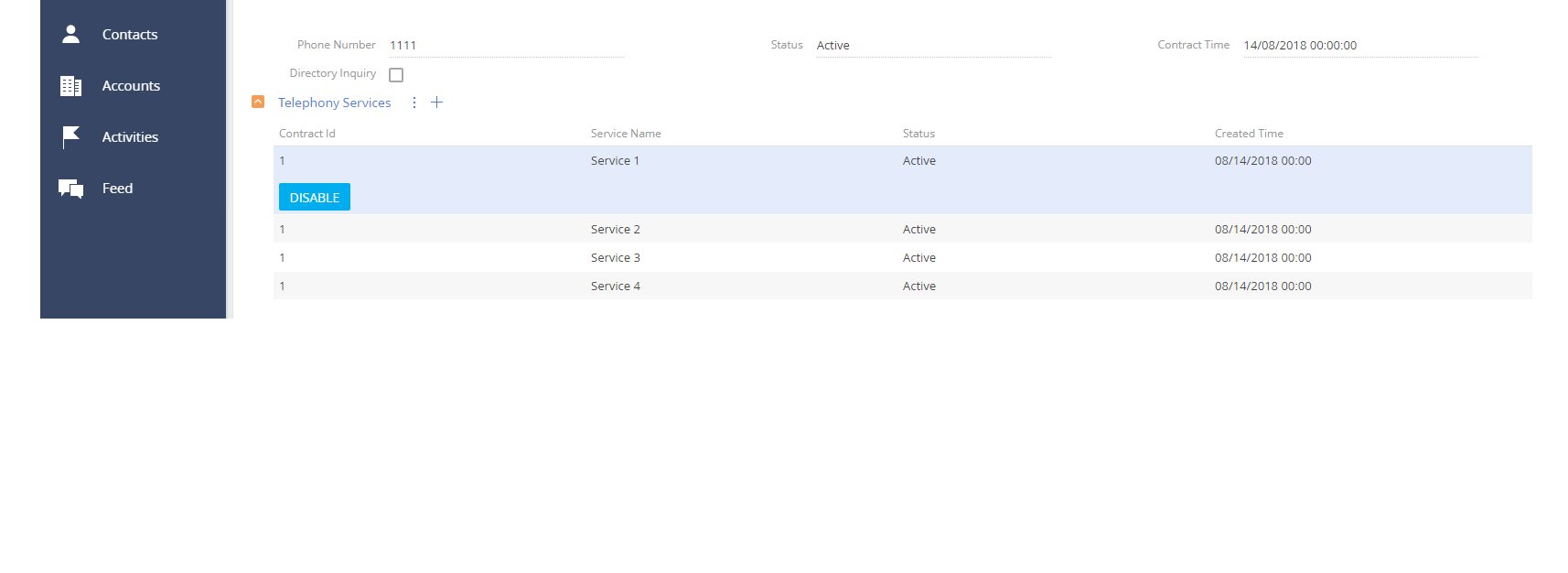This screenshot has width=1568, height=573.
Task: Click the Contract Time date field
Action: click(1360, 46)
